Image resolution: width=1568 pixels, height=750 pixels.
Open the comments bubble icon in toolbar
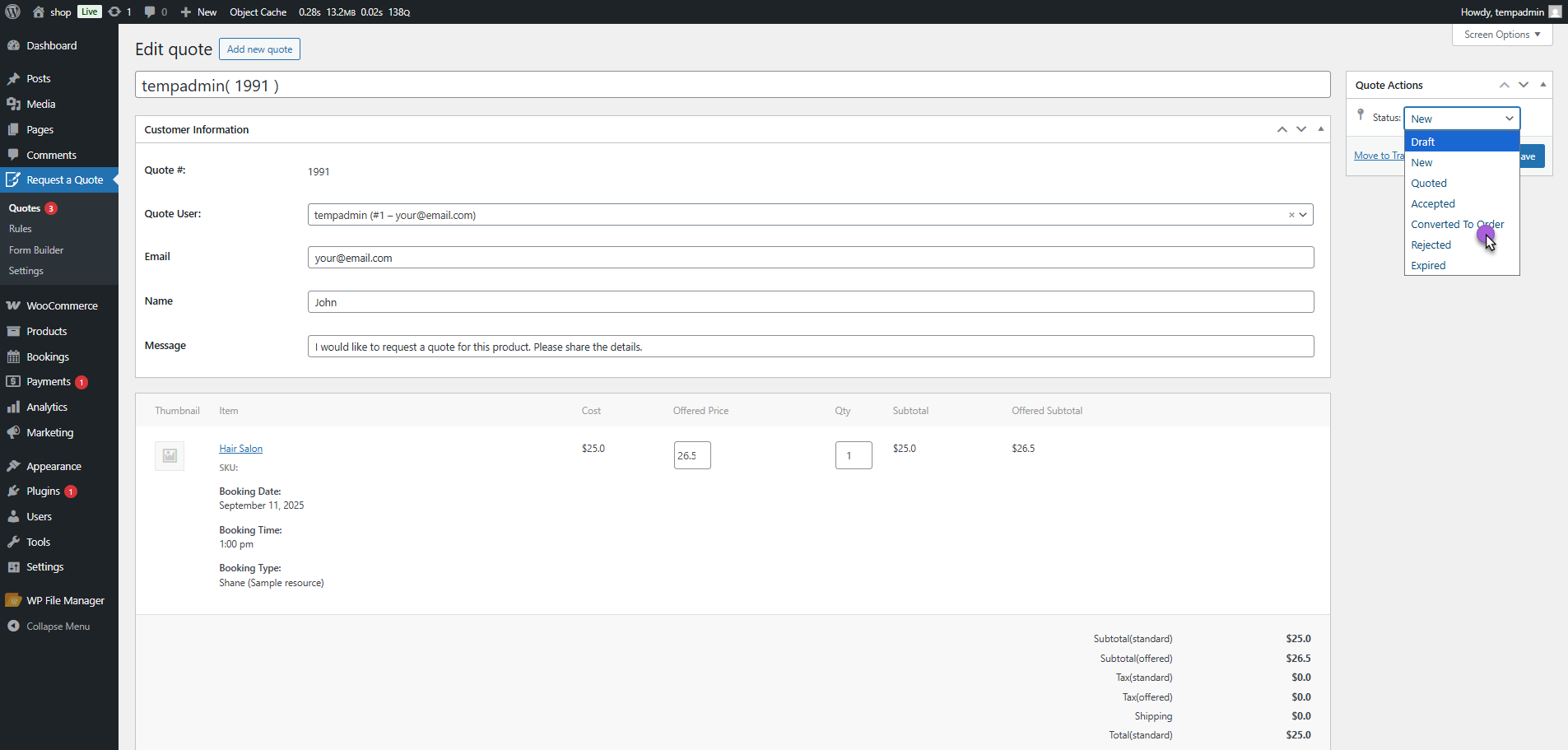click(x=150, y=12)
